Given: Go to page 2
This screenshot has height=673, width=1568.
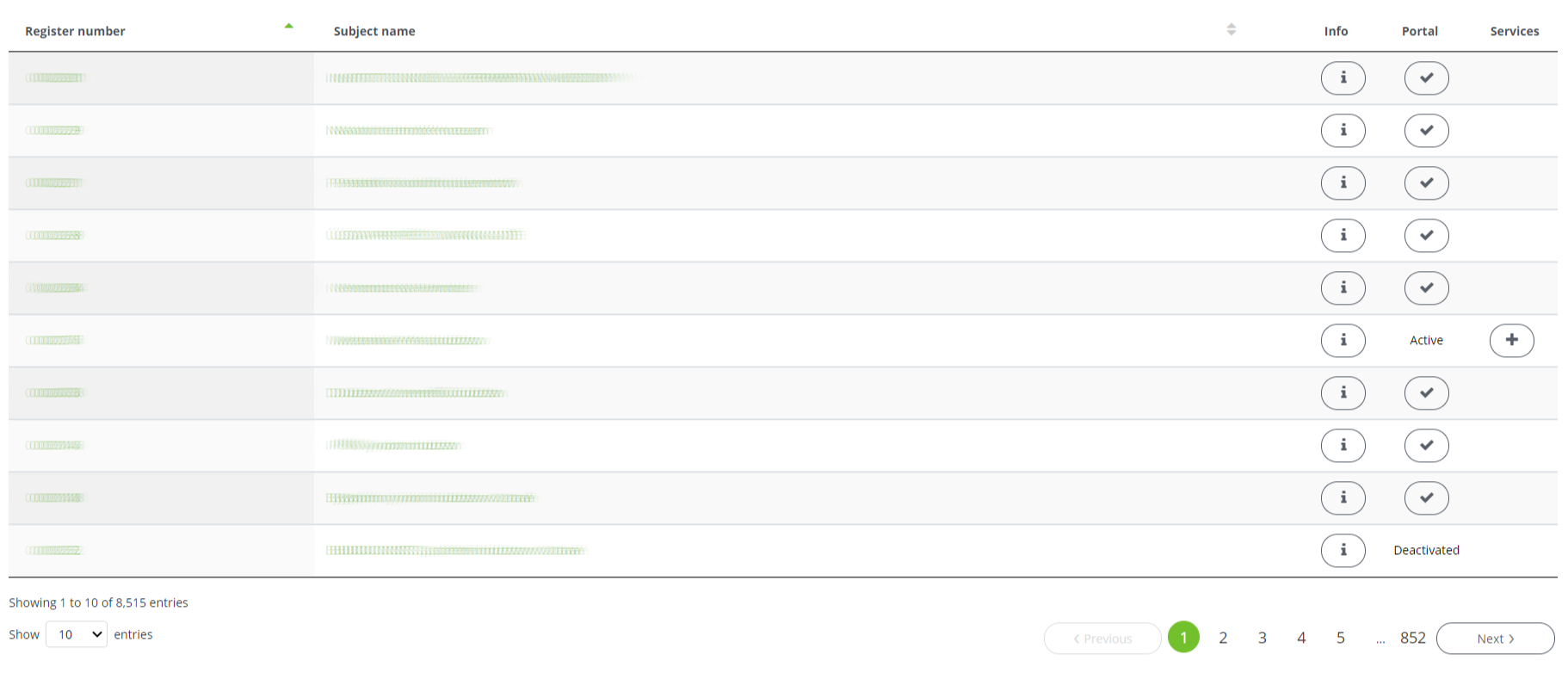Looking at the screenshot, I should pos(1223,638).
